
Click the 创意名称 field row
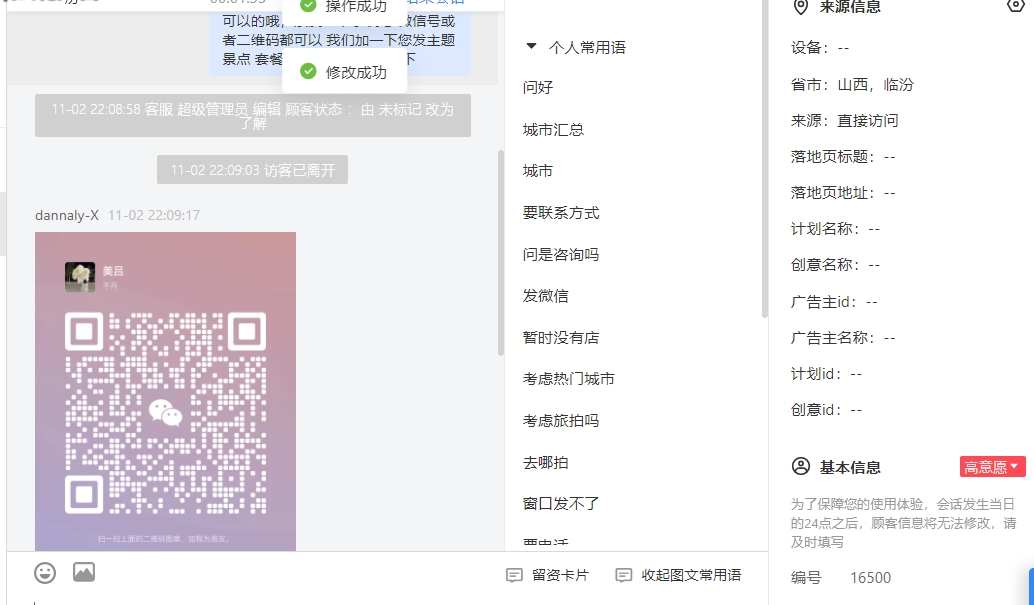[x=836, y=265]
